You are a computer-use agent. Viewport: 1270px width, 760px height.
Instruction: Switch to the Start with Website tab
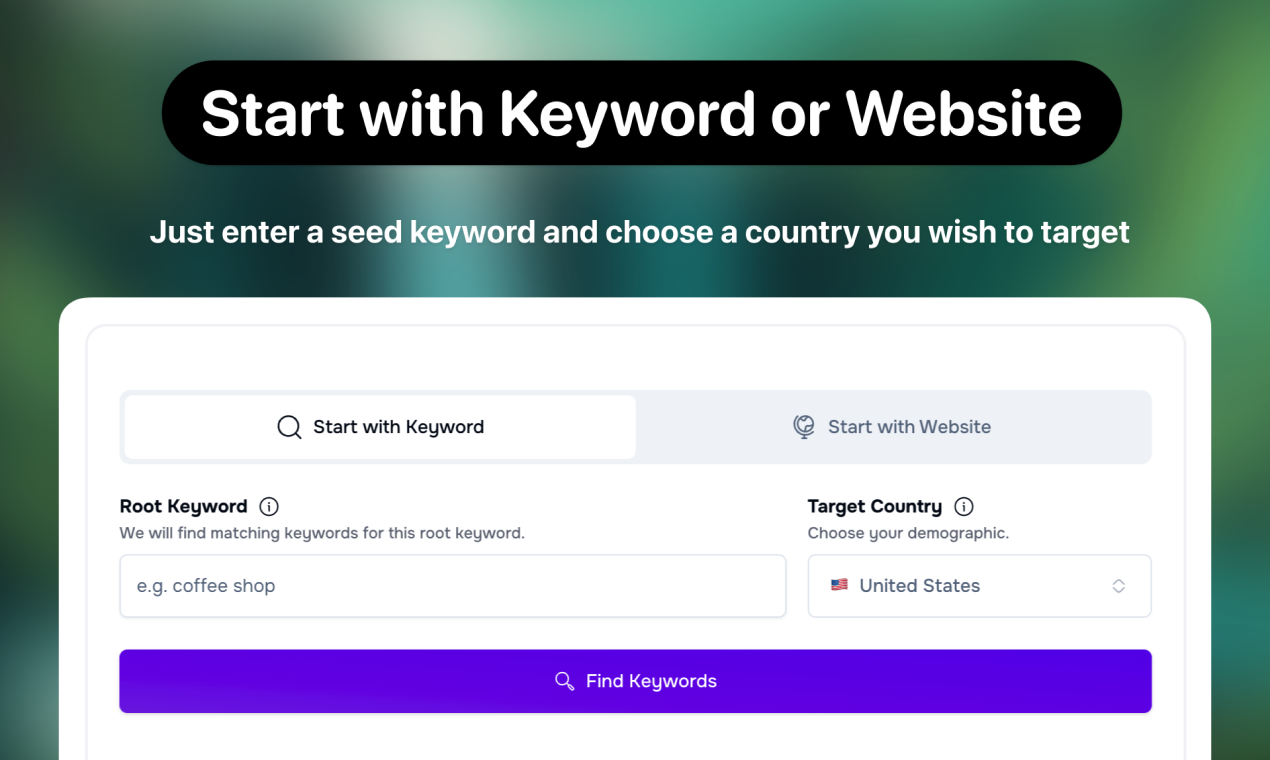tap(892, 427)
